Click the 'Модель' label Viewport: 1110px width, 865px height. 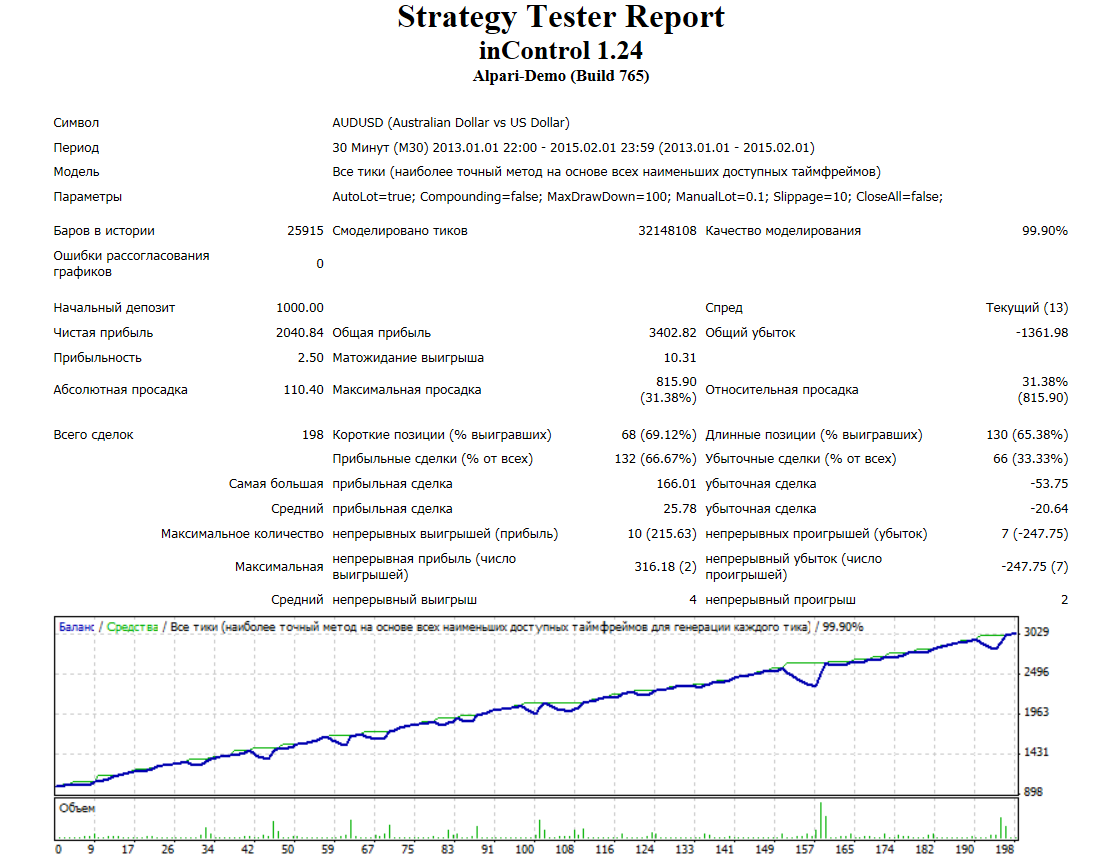point(76,172)
